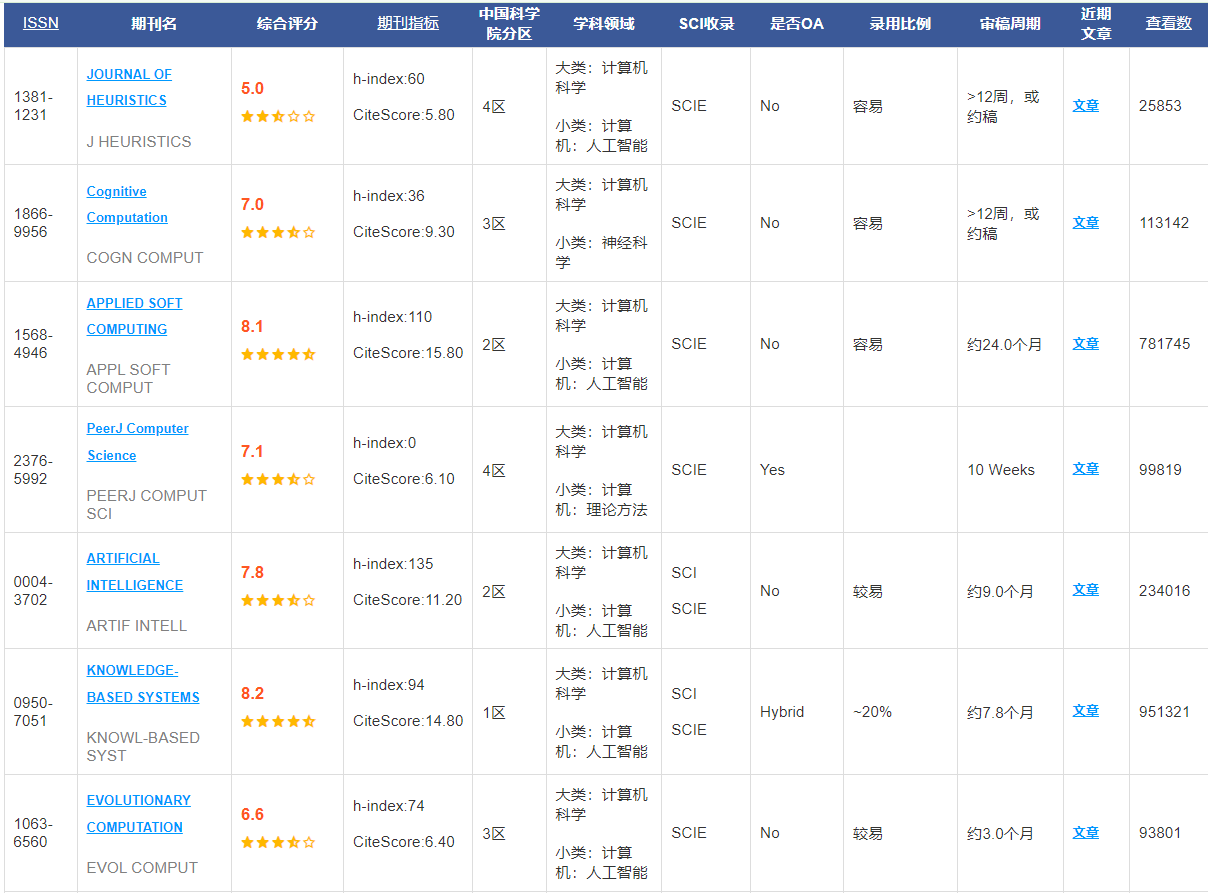
Task: Open 文章 link for Knowledge-Based Systems
Action: click(1085, 711)
